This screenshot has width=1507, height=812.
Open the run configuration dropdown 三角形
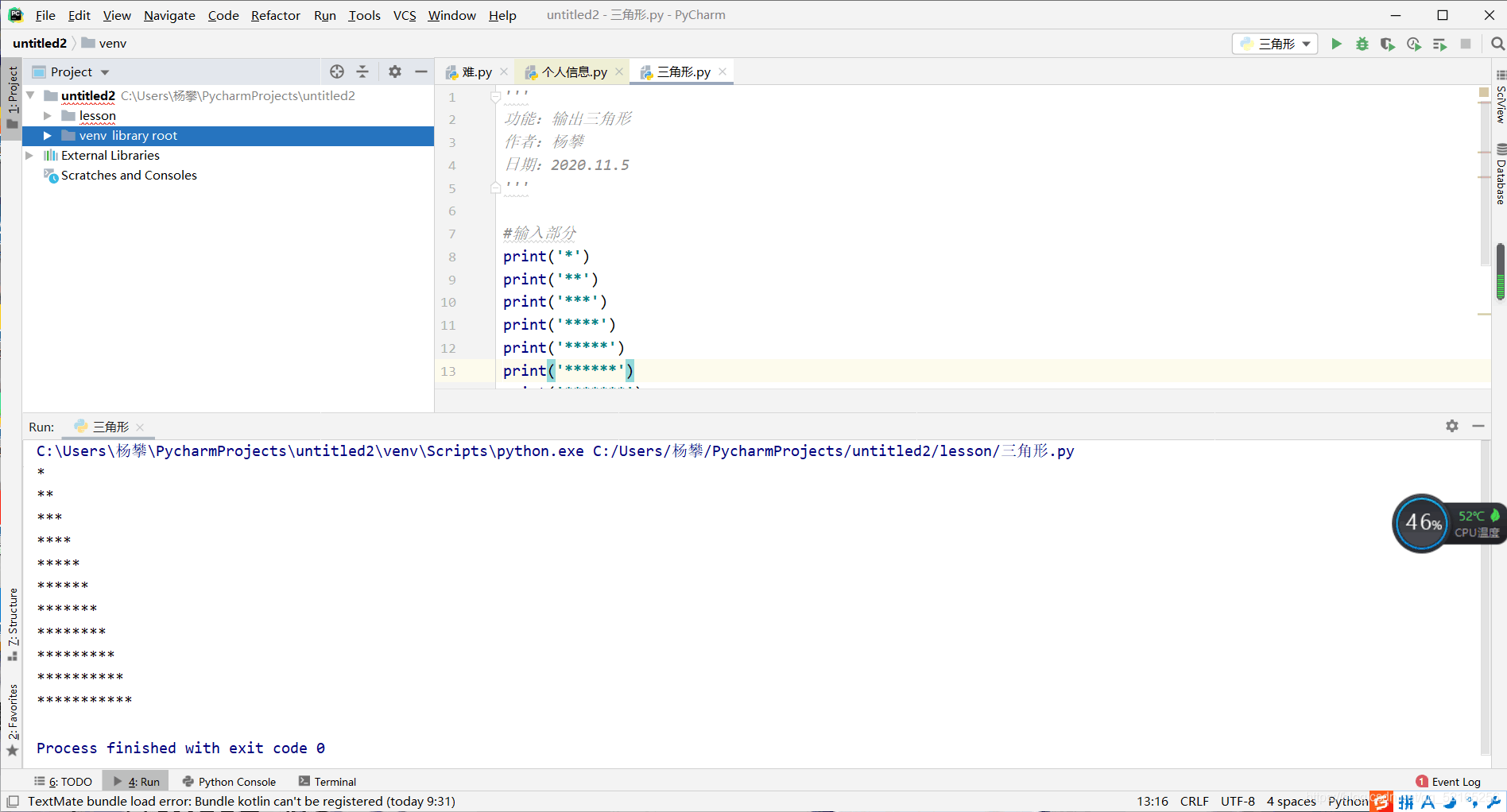pos(1275,44)
